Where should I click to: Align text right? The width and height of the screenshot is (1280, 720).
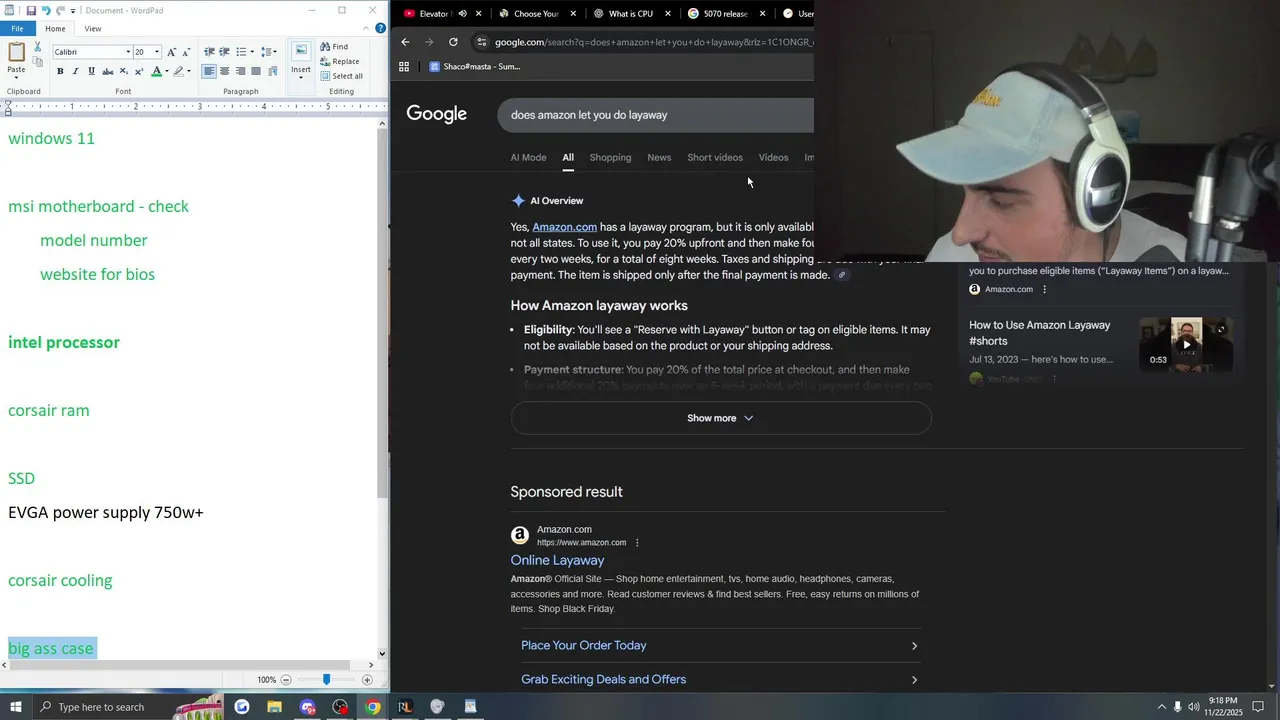pos(240,71)
